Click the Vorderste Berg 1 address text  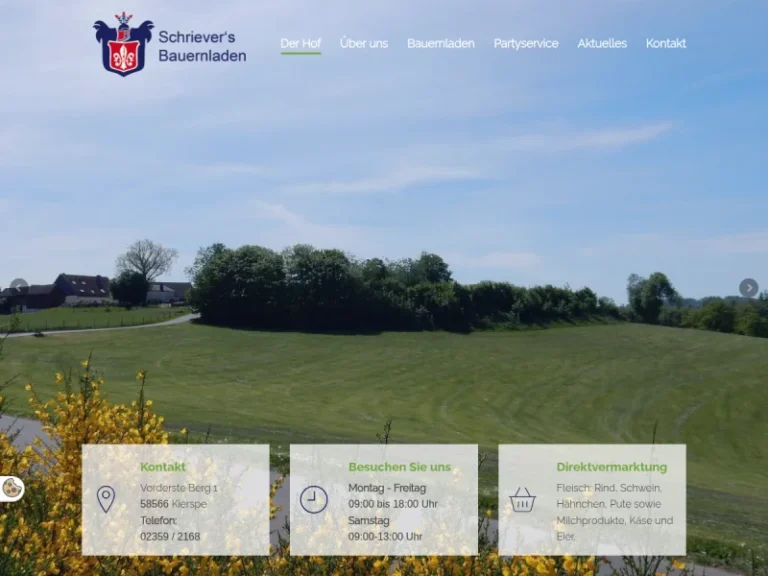tap(179, 488)
